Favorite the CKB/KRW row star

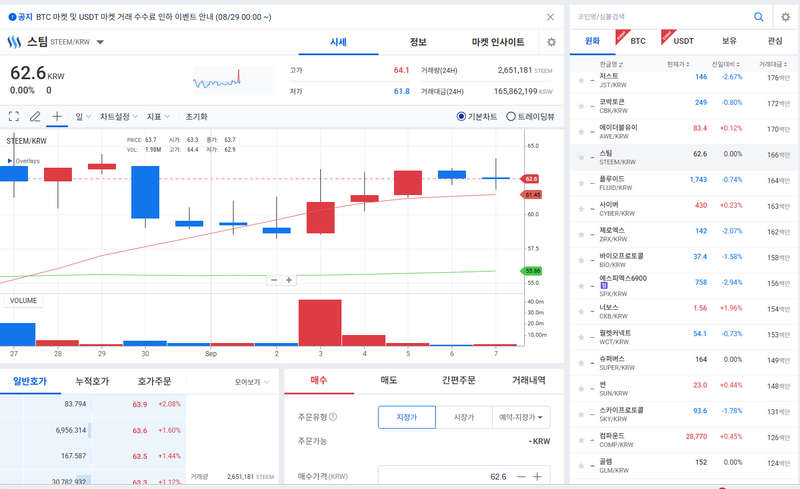(581, 312)
